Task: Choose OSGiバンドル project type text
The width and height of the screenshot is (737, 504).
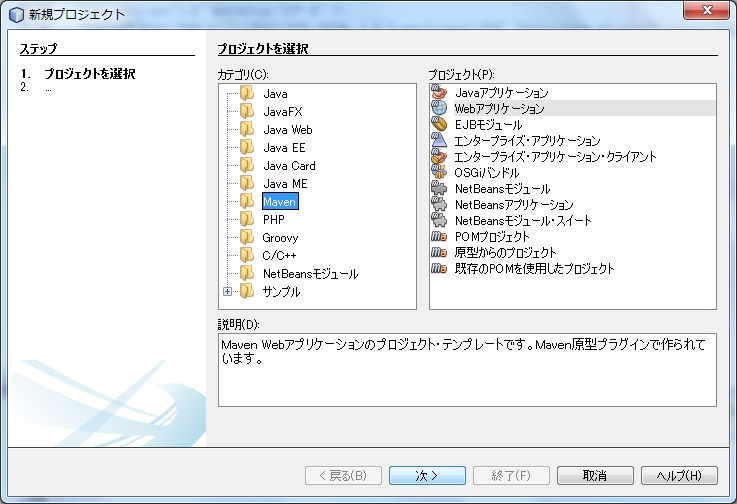Action: [x=487, y=173]
